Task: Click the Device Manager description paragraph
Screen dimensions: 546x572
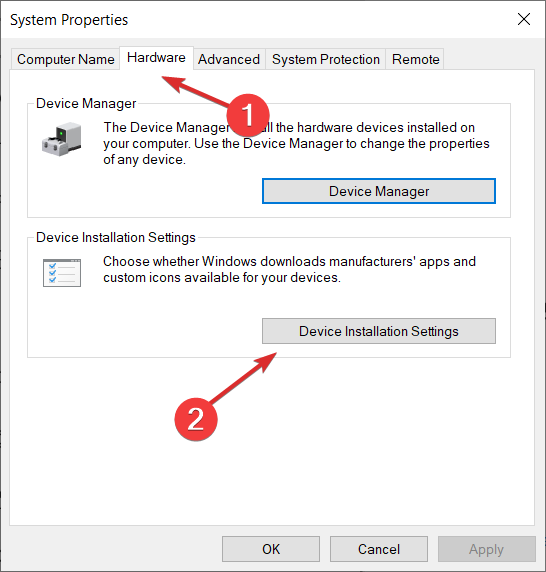Action: pyautogui.click(x=296, y=143)
